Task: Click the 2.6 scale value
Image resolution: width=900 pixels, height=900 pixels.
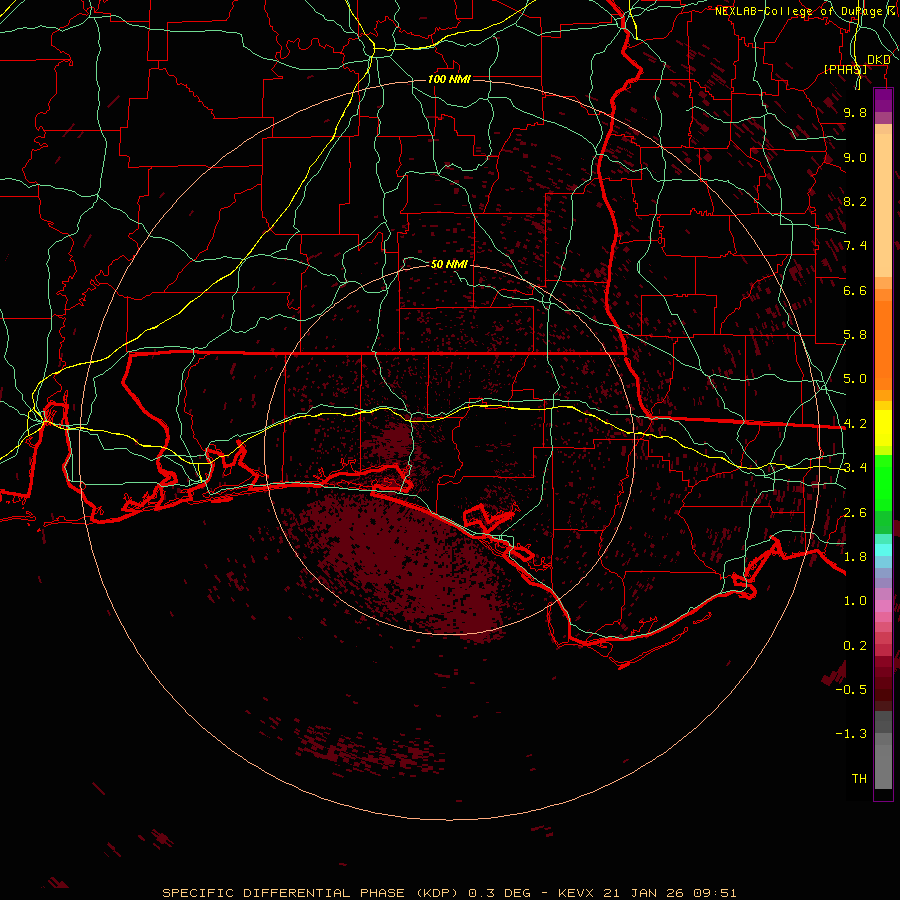Action: click(x=855, y=513)
